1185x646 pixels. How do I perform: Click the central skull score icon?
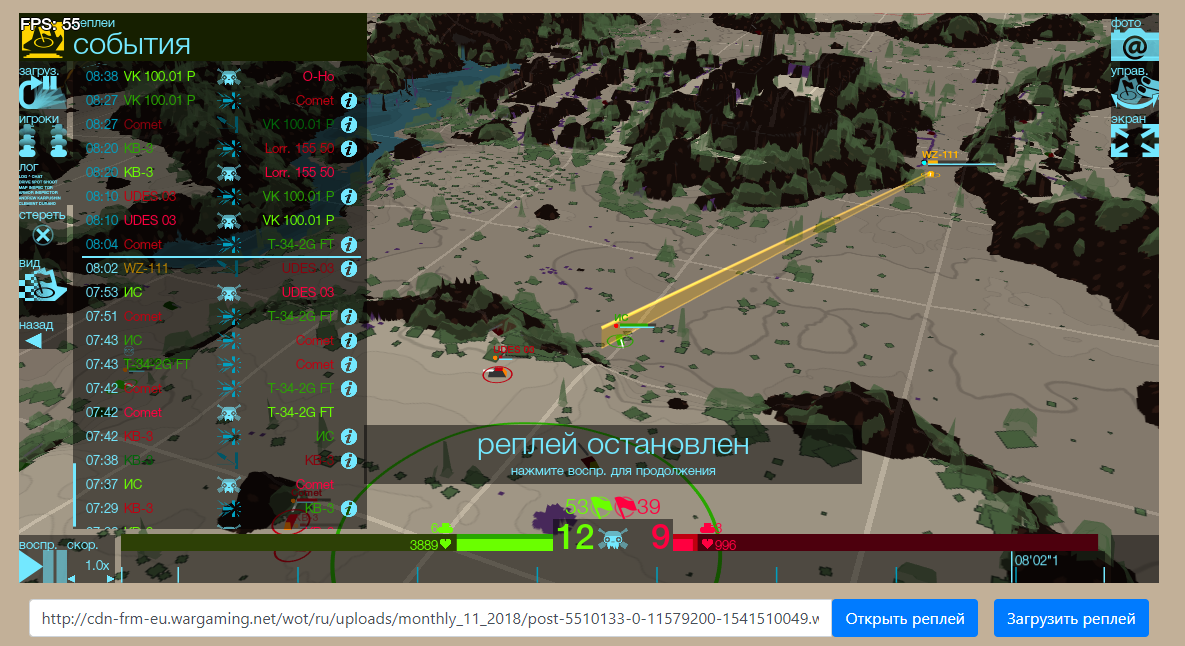tap(613, 538)
